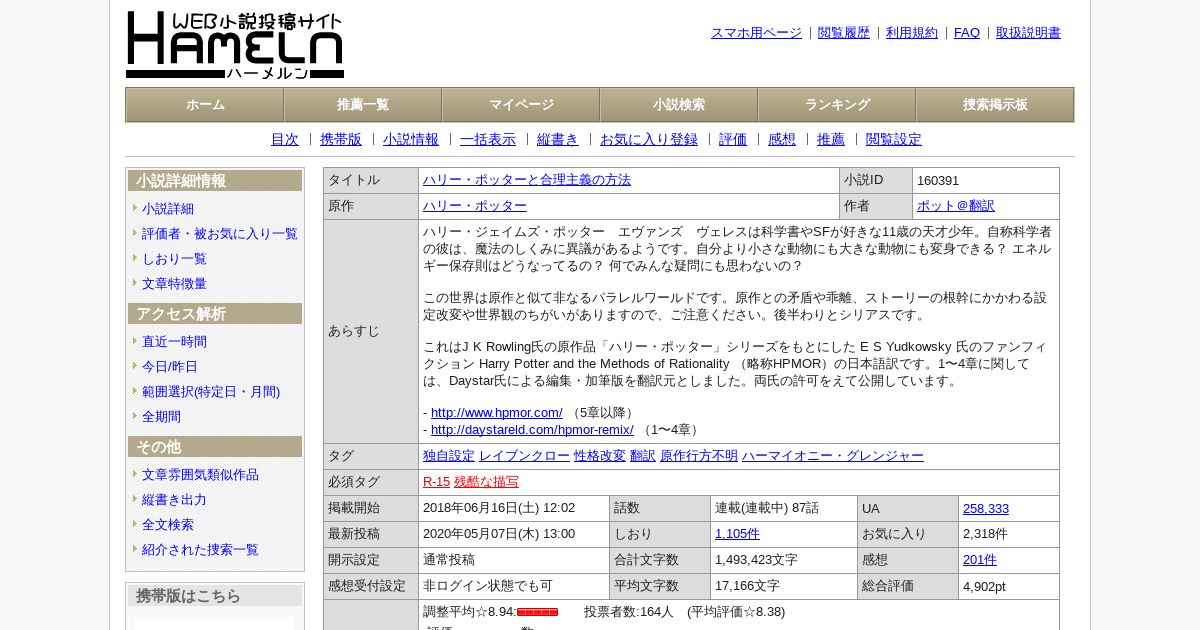Open the 利用規約 link
This screenshot has width=1200, height=630.
[x=912, y=33]
